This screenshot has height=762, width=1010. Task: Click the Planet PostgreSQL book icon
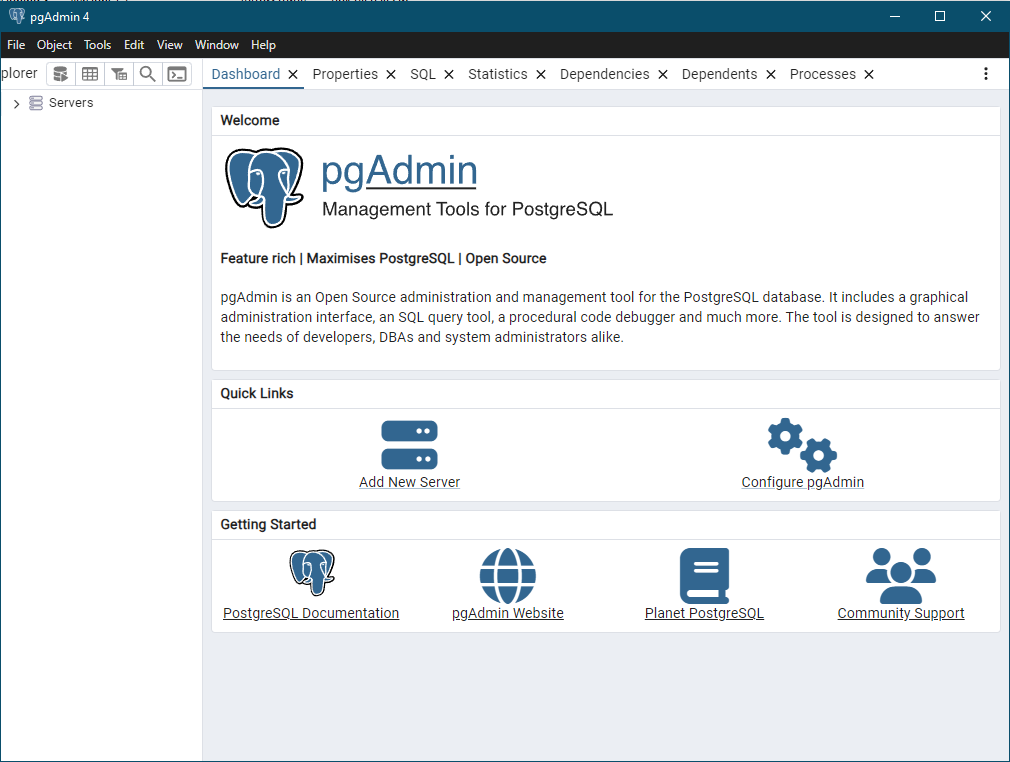click(704, 576)
